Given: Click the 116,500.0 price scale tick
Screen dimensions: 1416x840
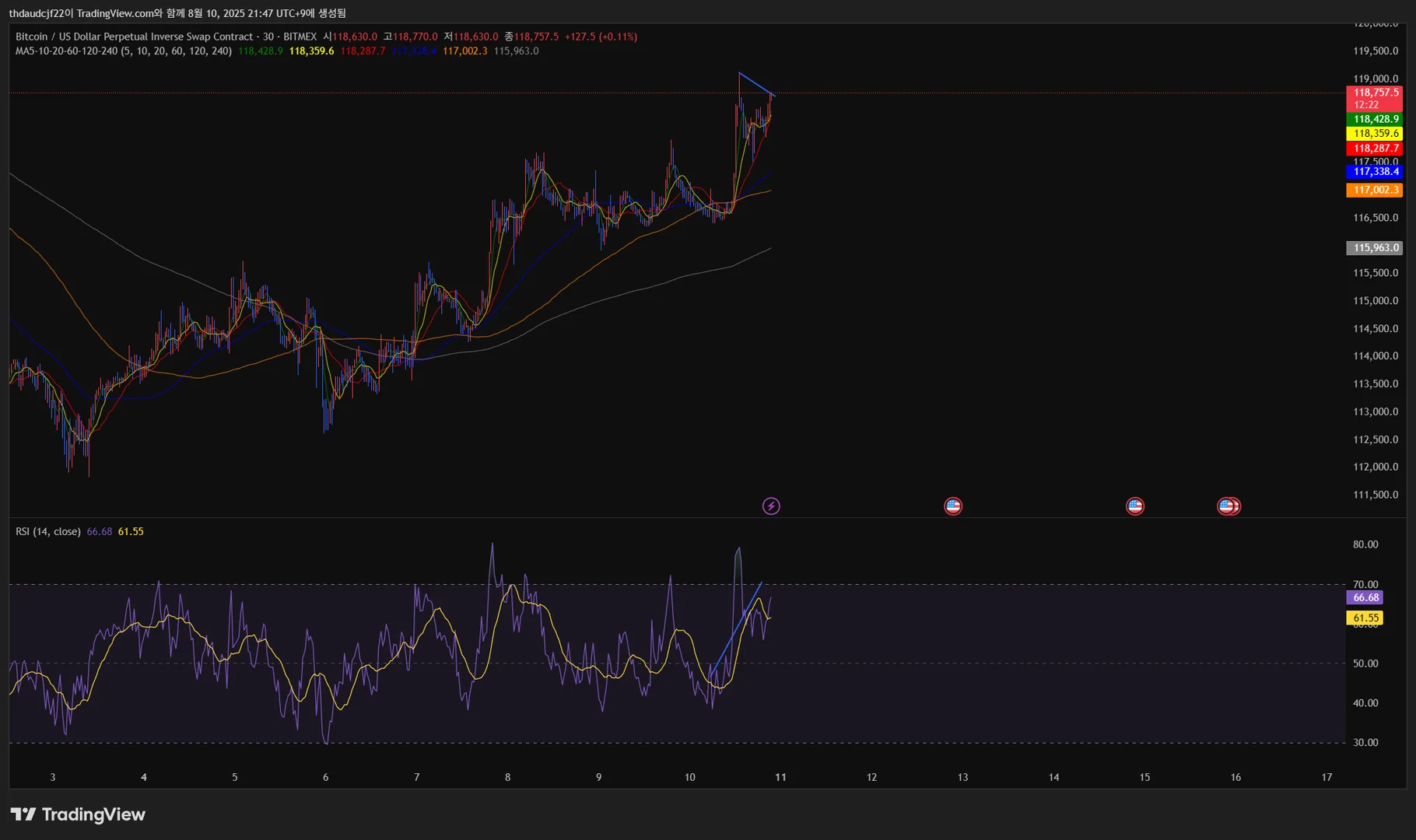Looking at the screenshot, I should pyautogui.click(x=1376, y=218).
